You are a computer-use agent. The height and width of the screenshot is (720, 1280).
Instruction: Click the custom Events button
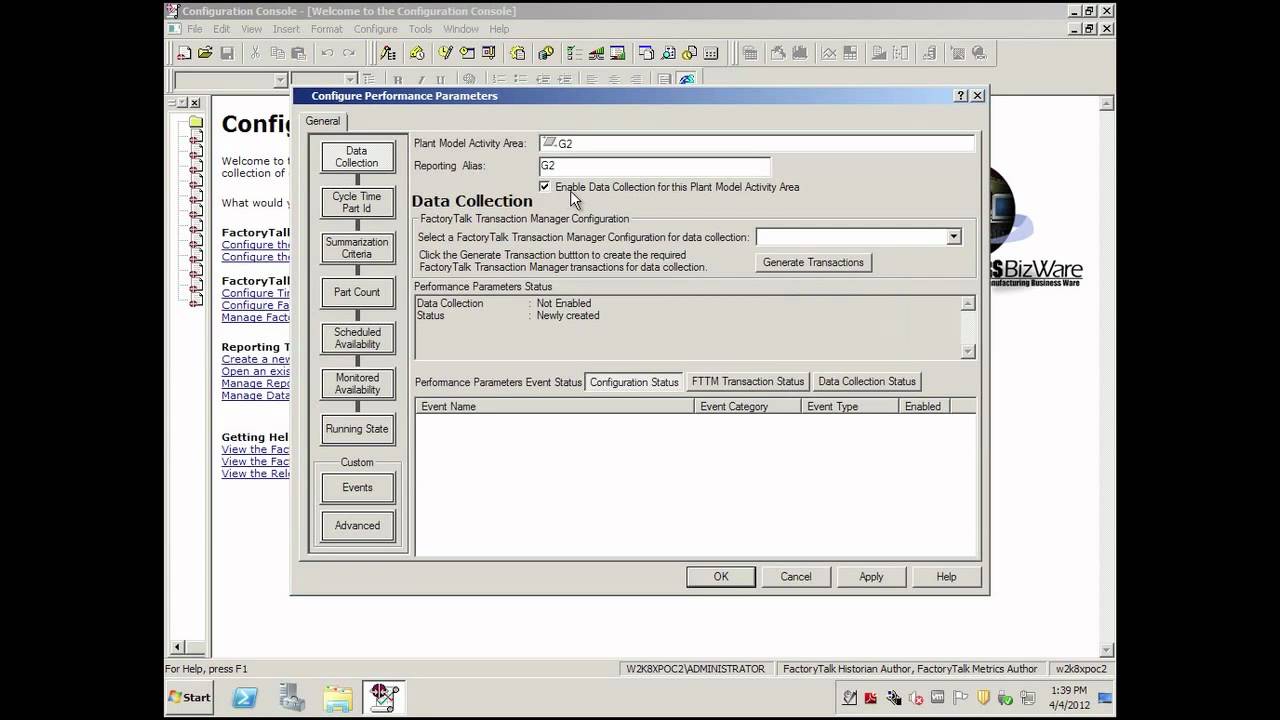pos(357,488)
